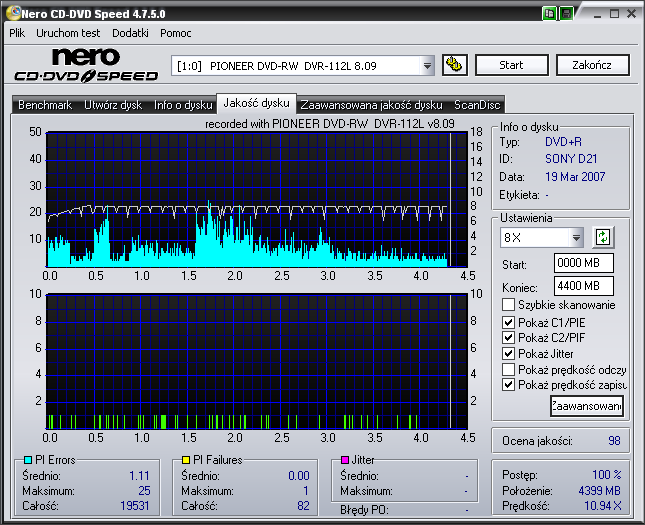Click the green save floppy icon in title bar

point(566,14)
